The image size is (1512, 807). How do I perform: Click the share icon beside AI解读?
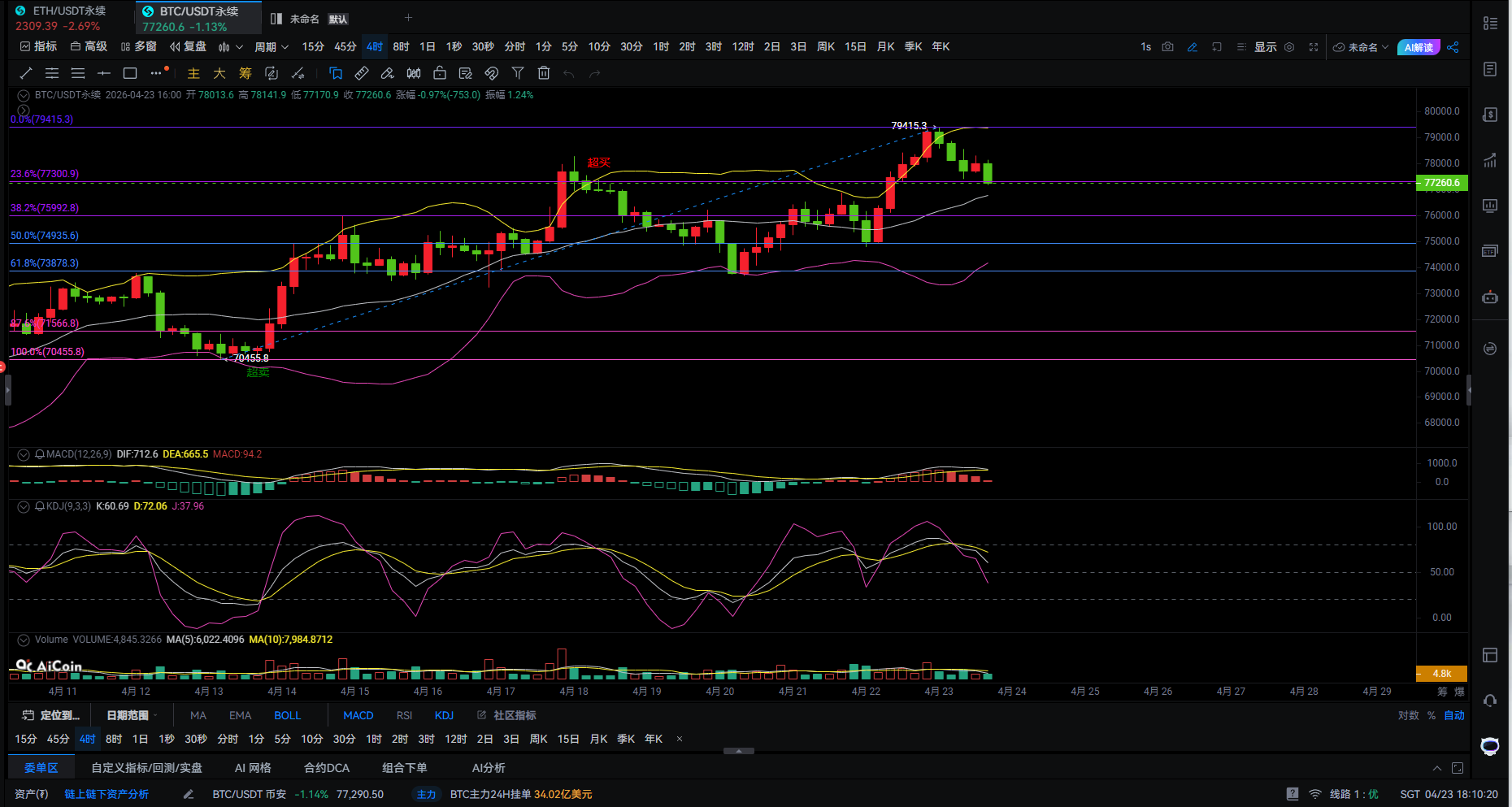pyautogui.click(x=1453, y=47)
